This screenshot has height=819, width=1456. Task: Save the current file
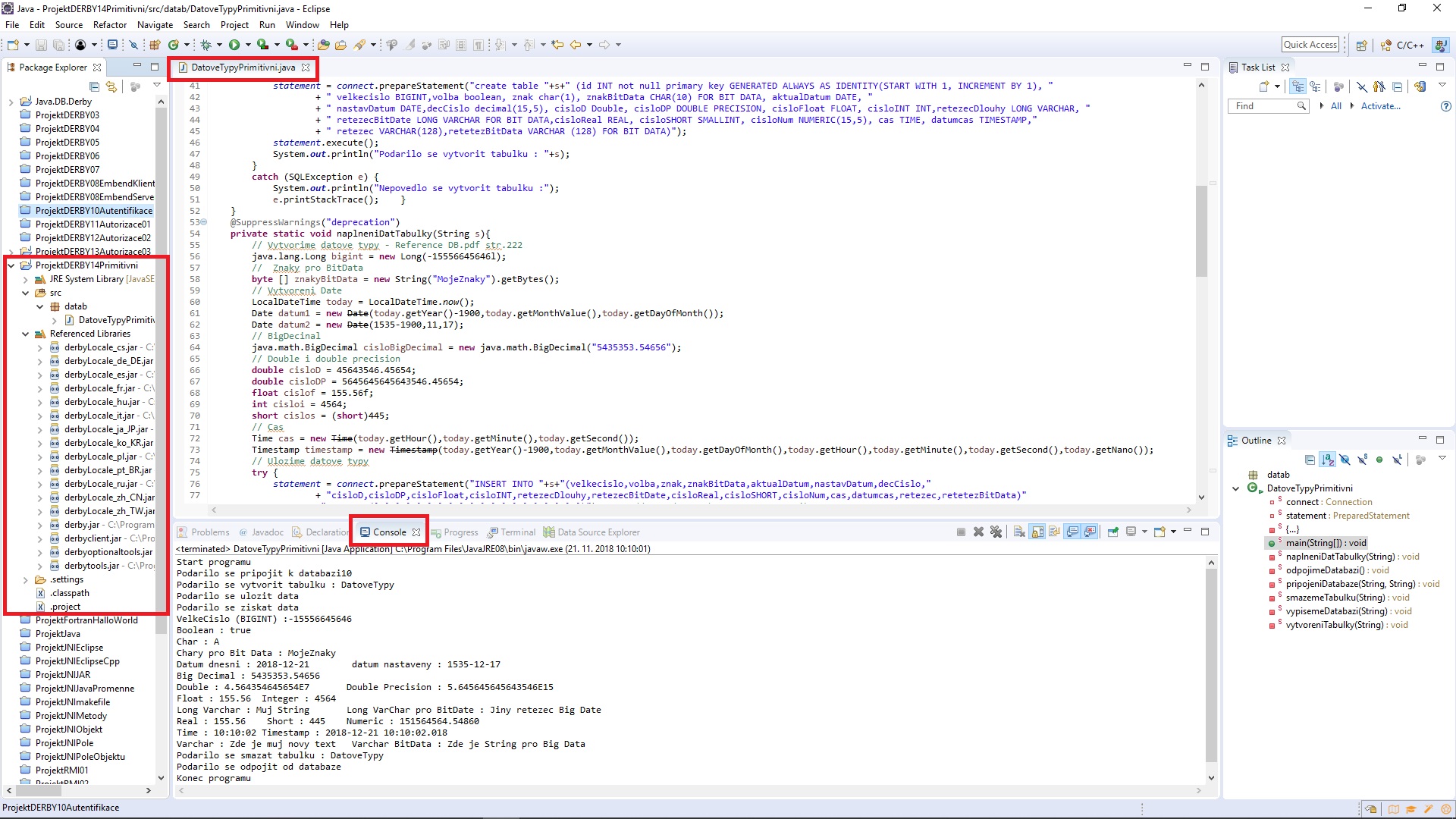pos(40,44)
